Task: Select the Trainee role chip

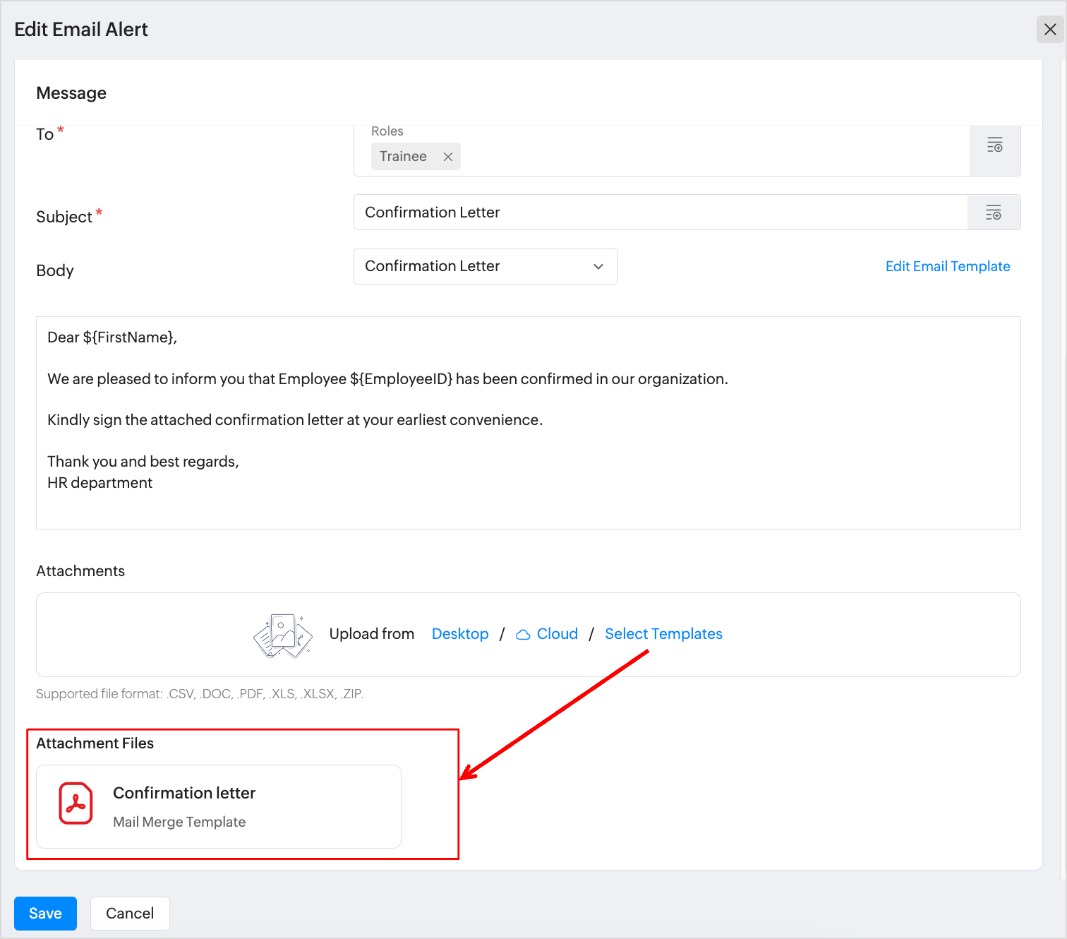Action: pos(403,157)
